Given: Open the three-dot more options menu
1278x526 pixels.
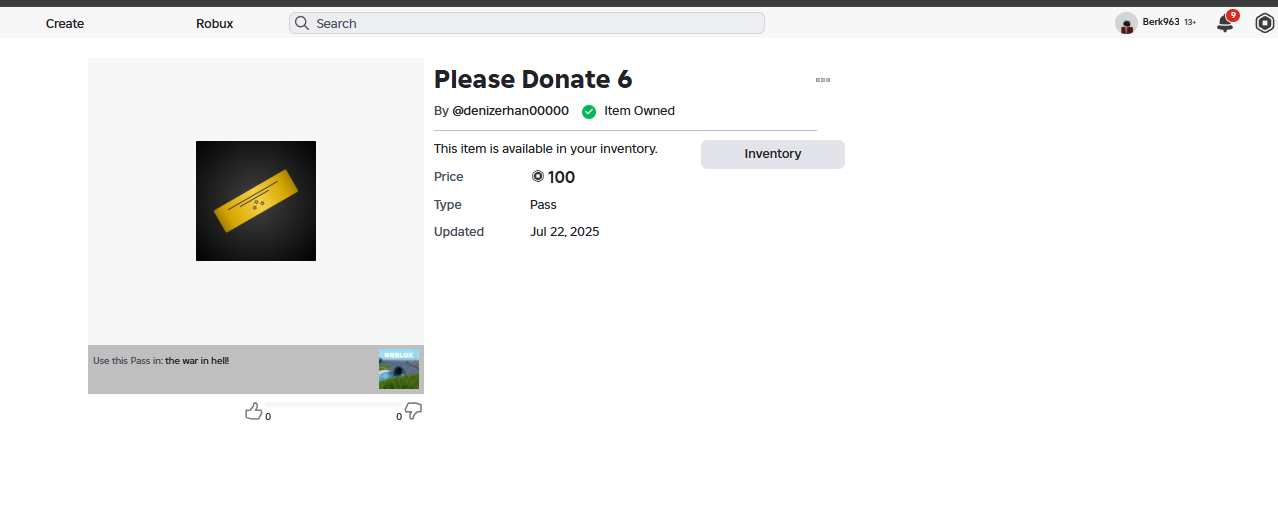Looking at the screenshot, I should click(823, 80).
